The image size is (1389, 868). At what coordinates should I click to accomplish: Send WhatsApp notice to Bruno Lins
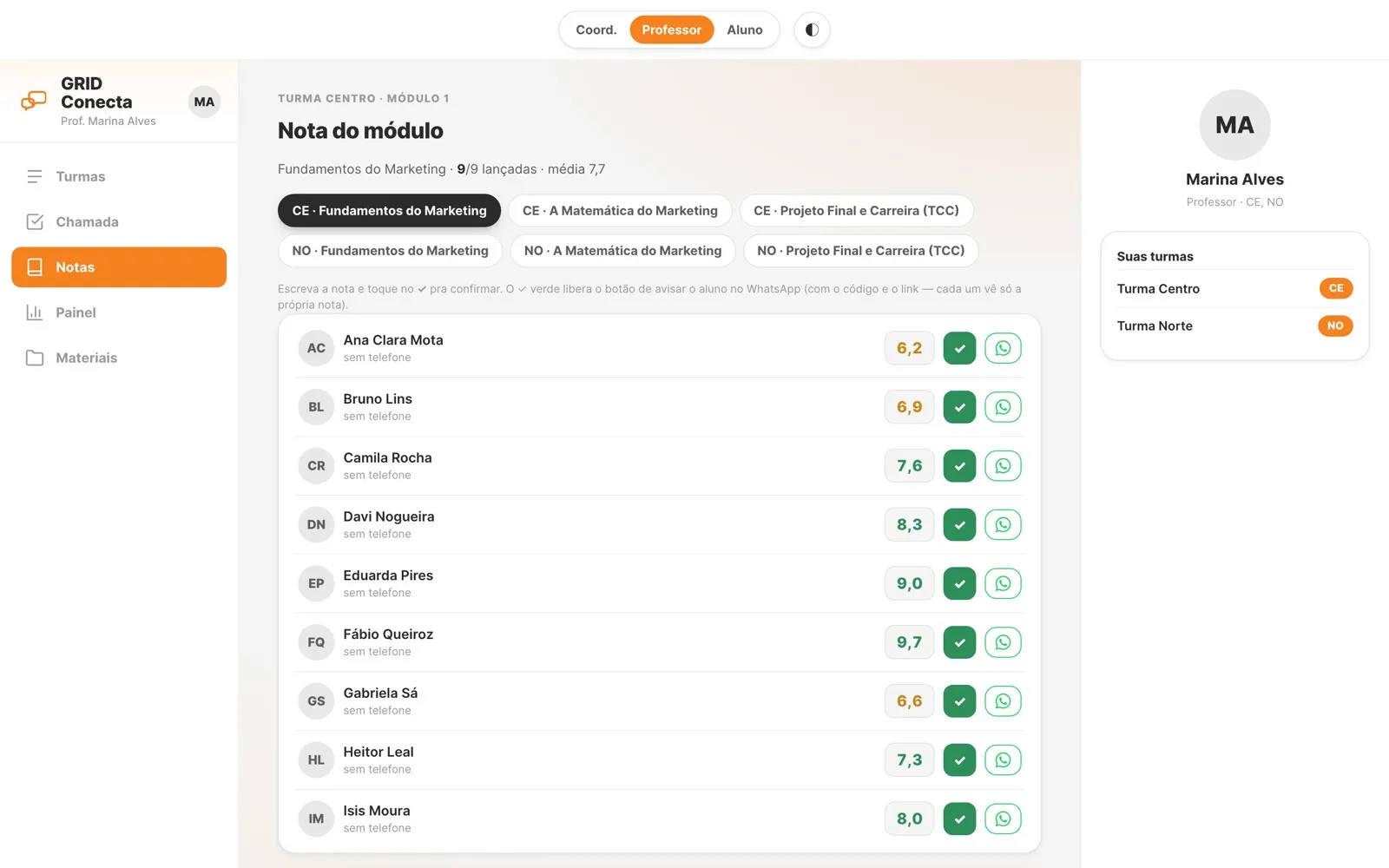[1003, 407]
